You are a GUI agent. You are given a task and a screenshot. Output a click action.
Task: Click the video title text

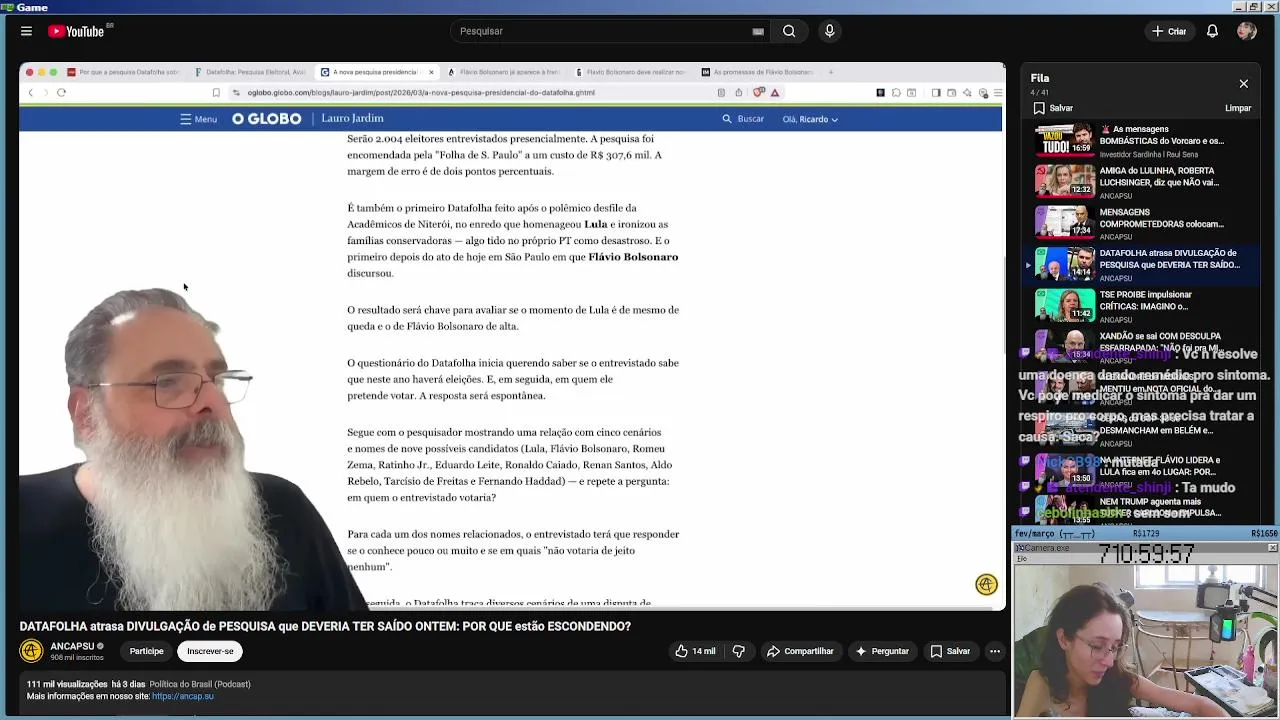coord(325,626)
